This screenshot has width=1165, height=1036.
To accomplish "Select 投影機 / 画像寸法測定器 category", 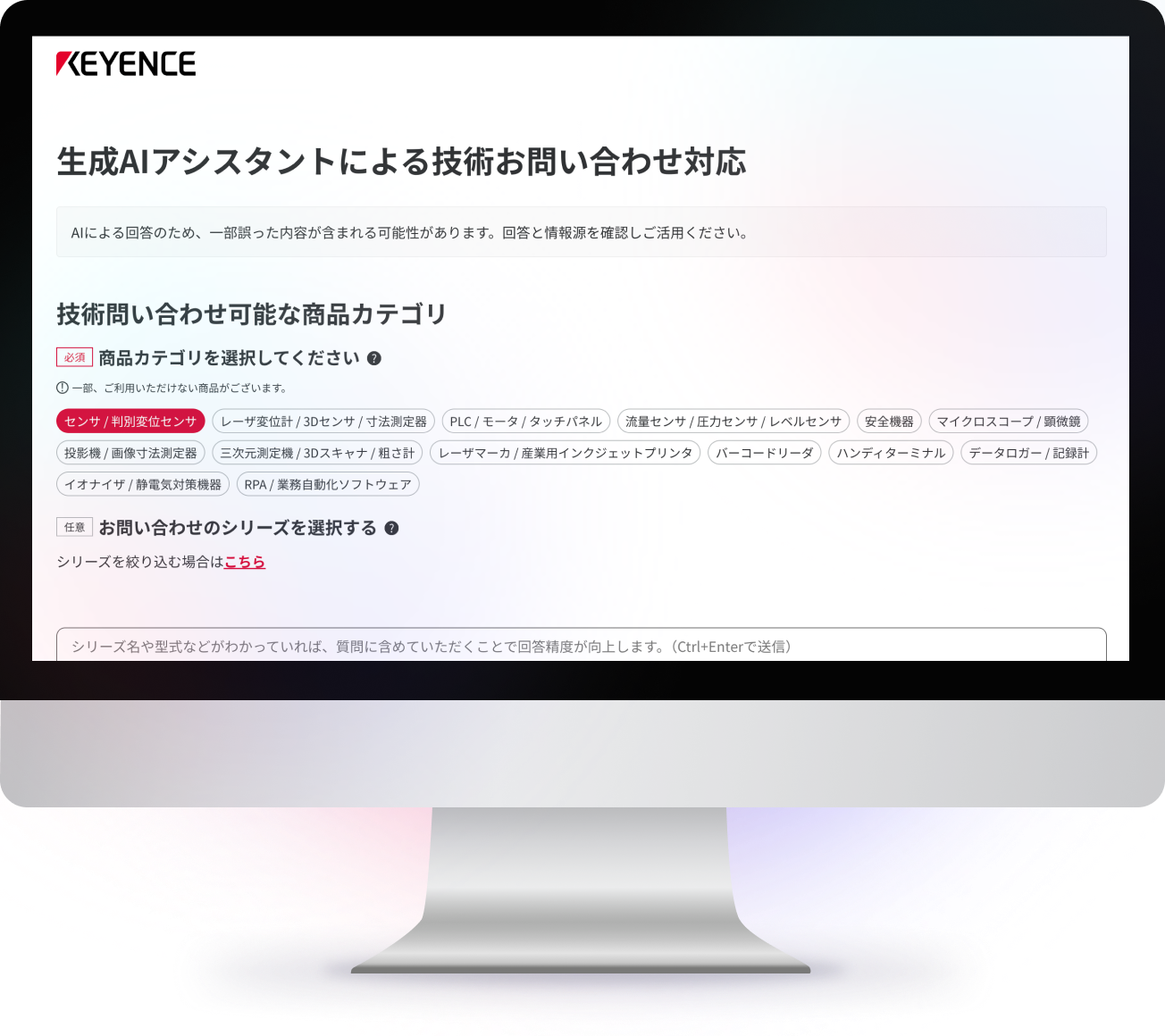I will 130,453.
